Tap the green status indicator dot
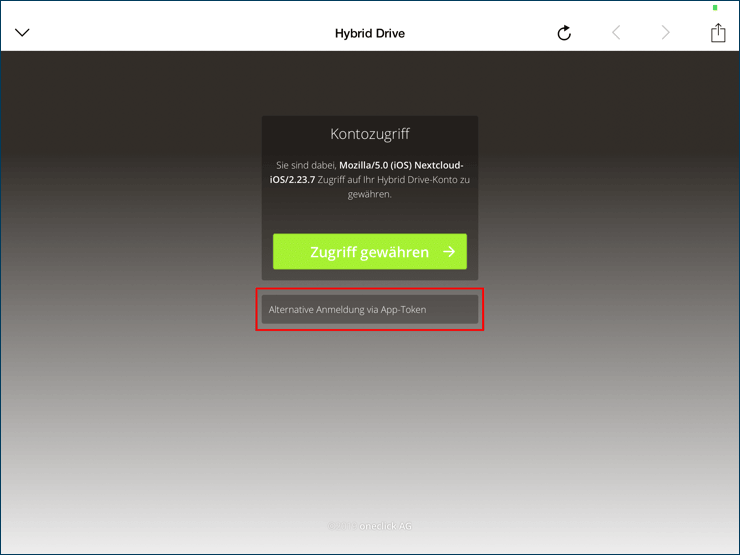Image resolution: width=740 pixels, height=555 pixels. (715, 8)
